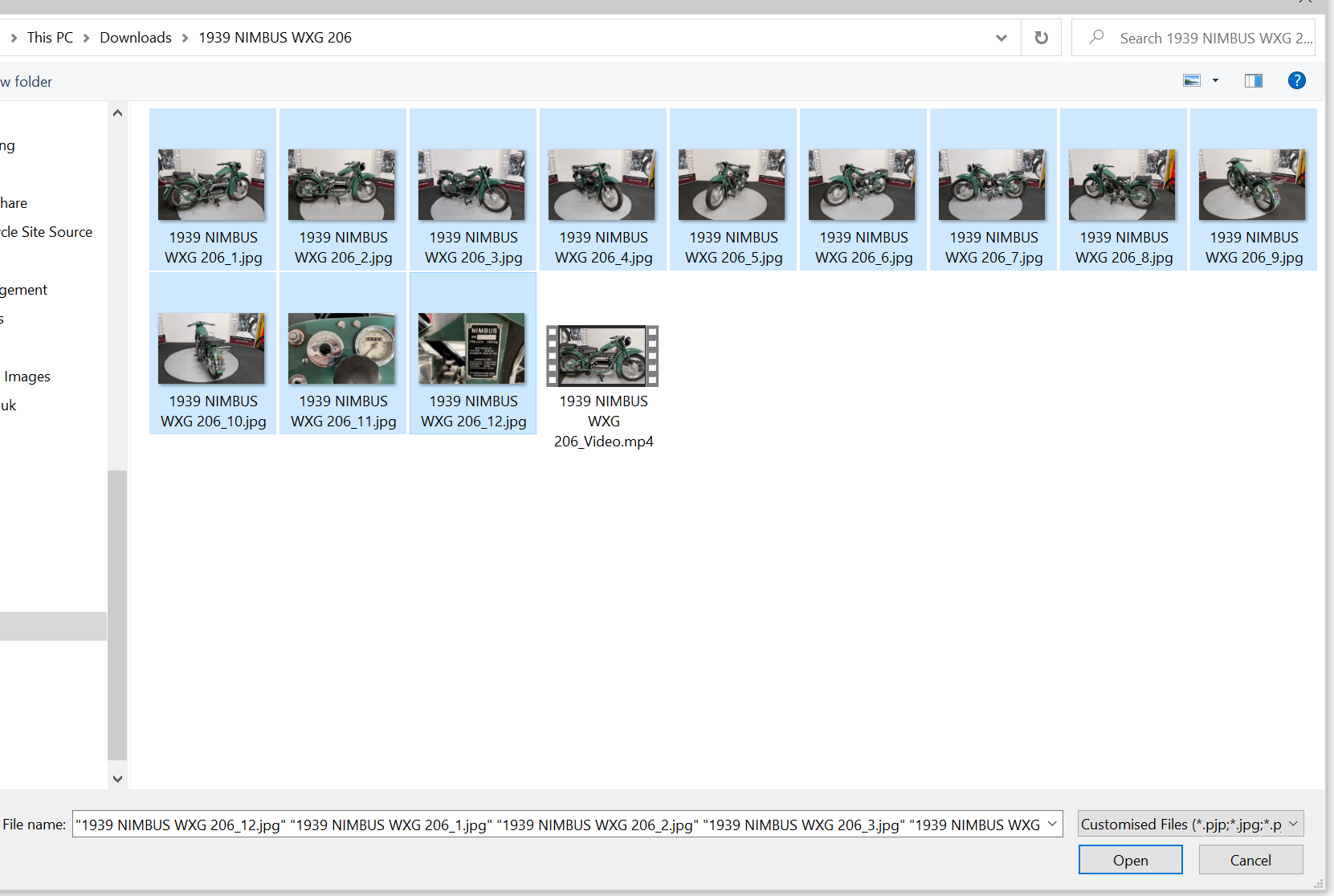
Task: Open the view options dropdown arrow
Action: [x=1215, y=80]
